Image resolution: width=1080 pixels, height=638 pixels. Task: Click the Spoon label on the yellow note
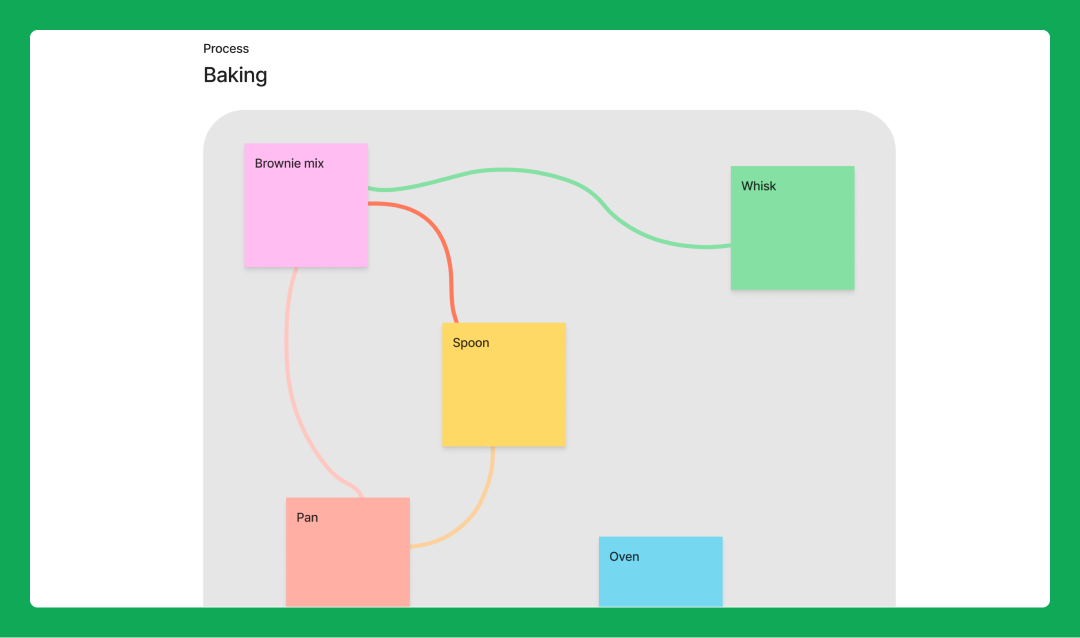[x=470, y=343]
